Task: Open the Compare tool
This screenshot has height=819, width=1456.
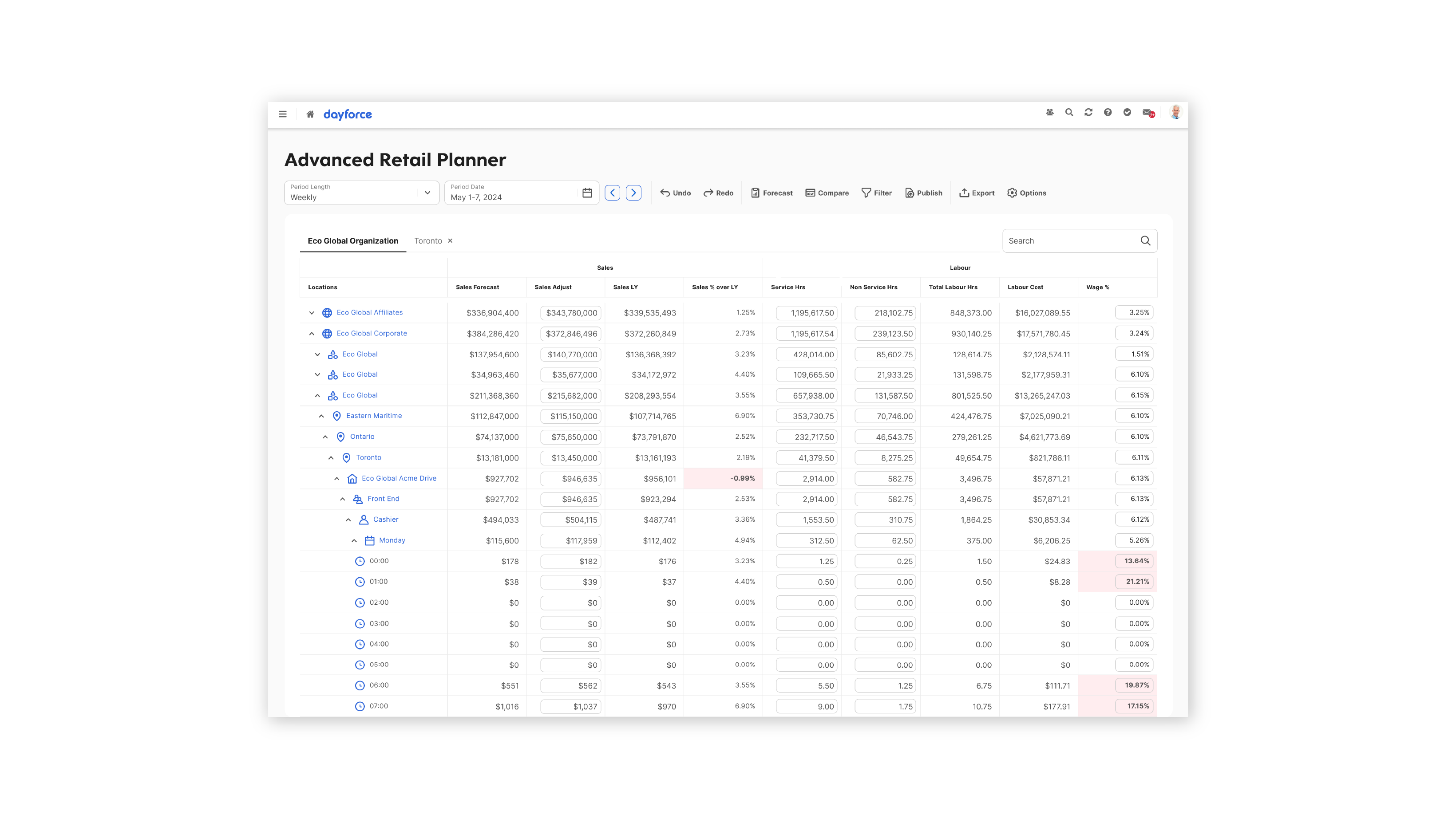Action: pos(827,193)
